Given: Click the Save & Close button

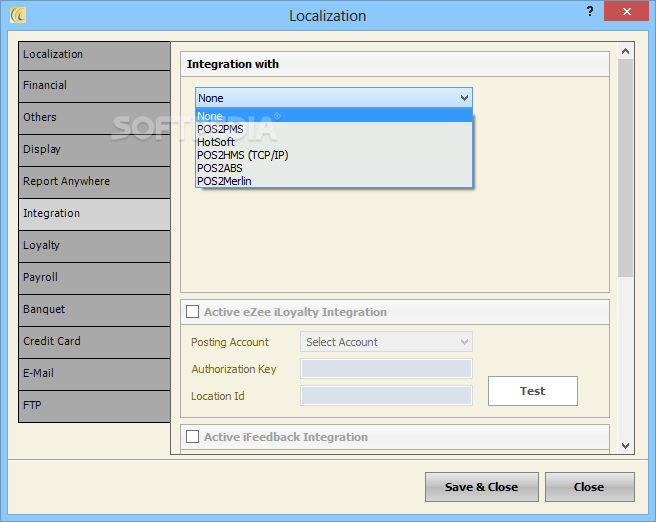Looking at the screenshot, I should pyautogui.click(x=482, y=487).
